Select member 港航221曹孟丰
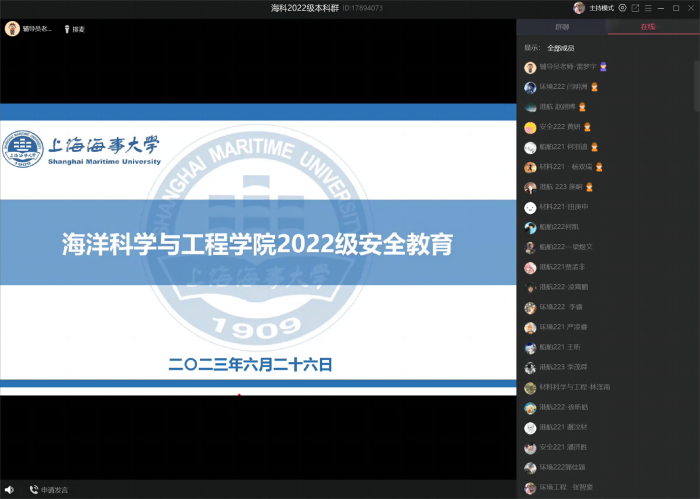Viewport: 700px width, 499px height. pyautogui.click(x=562, y=267)
